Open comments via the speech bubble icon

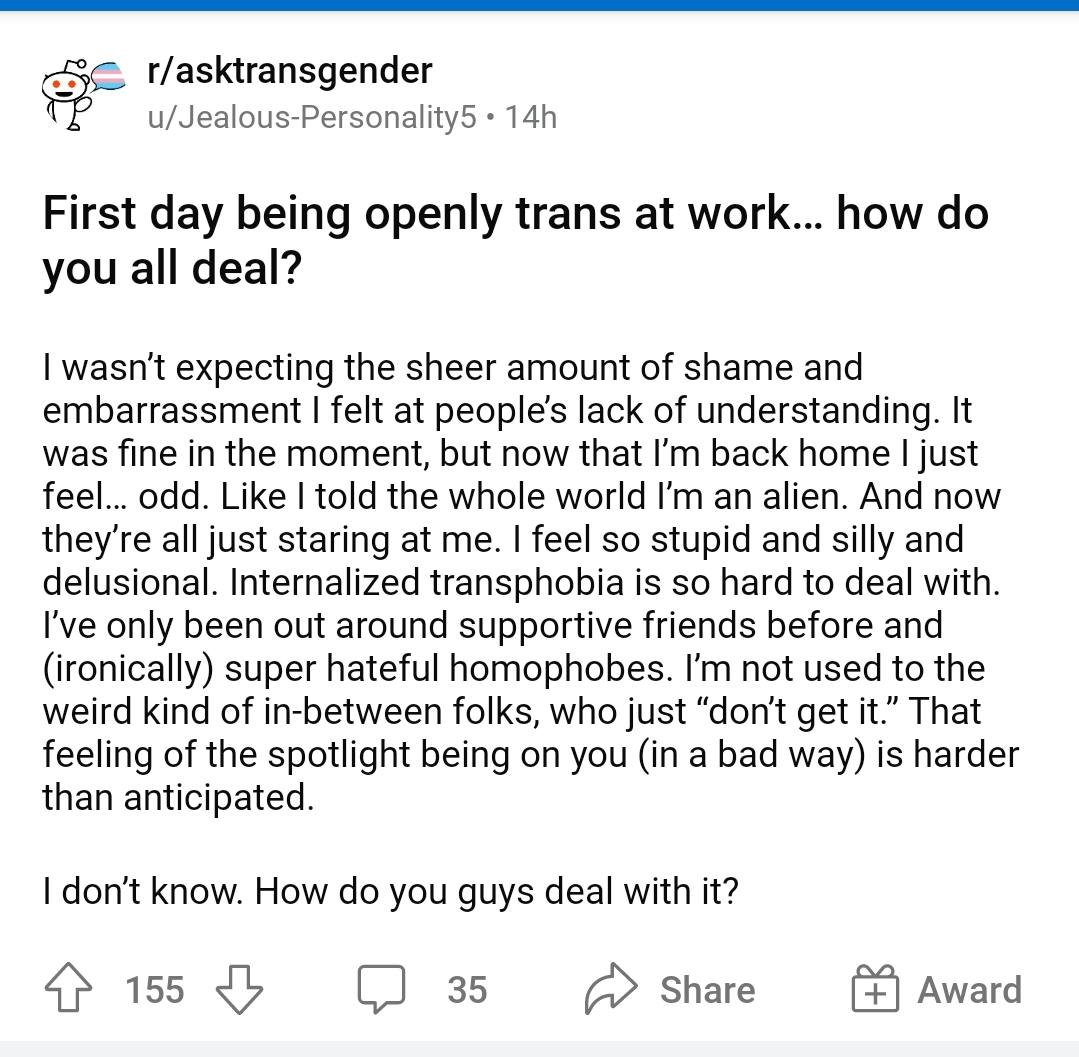[381, 990]
